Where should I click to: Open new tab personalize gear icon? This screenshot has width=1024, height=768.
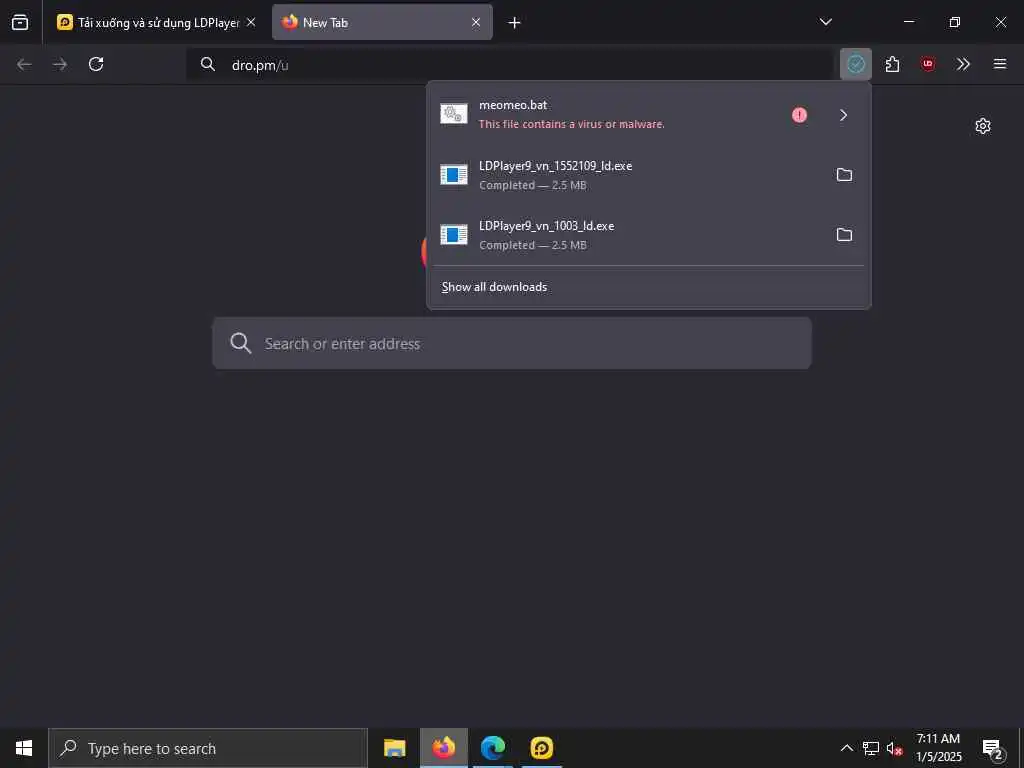point(983,126)
